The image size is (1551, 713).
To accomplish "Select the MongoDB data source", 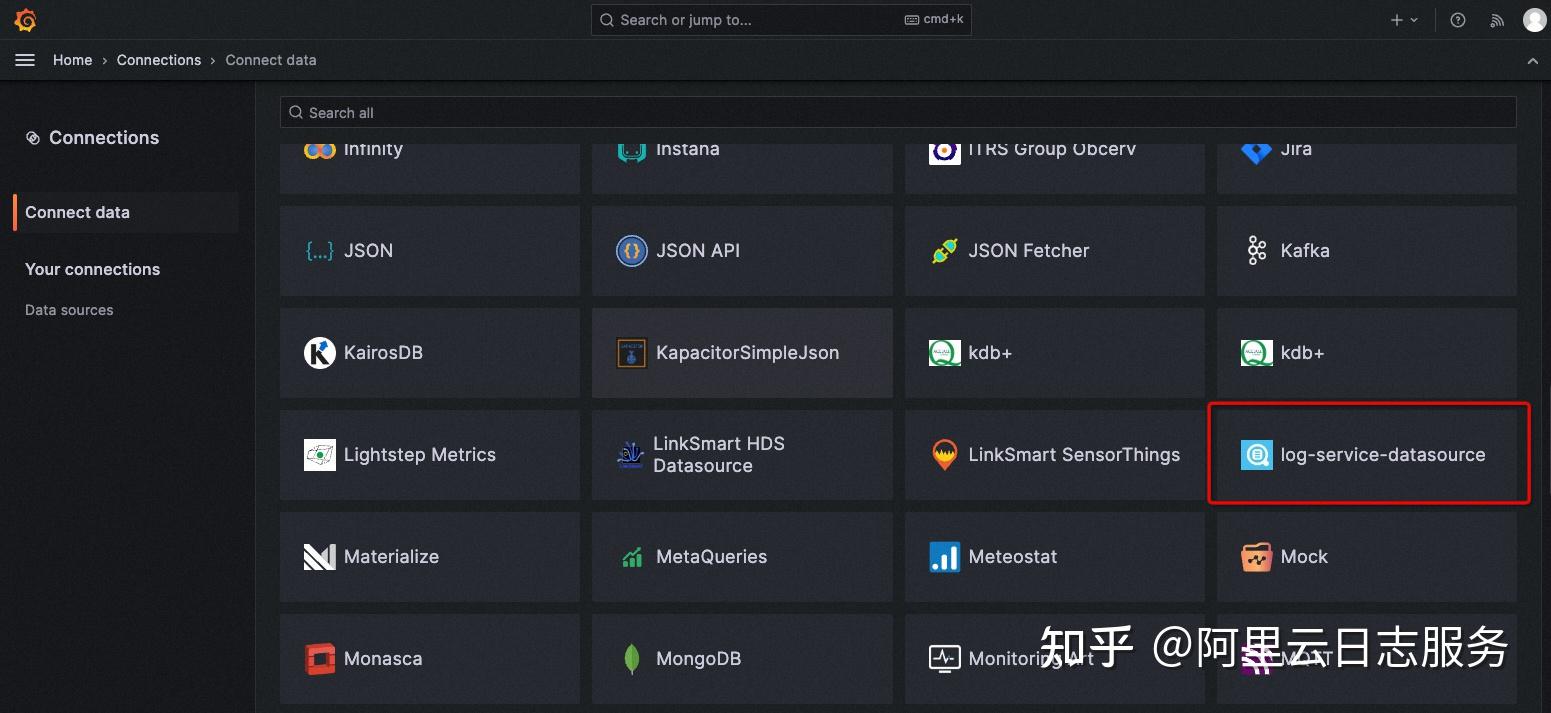I will (x=698, y=658).
